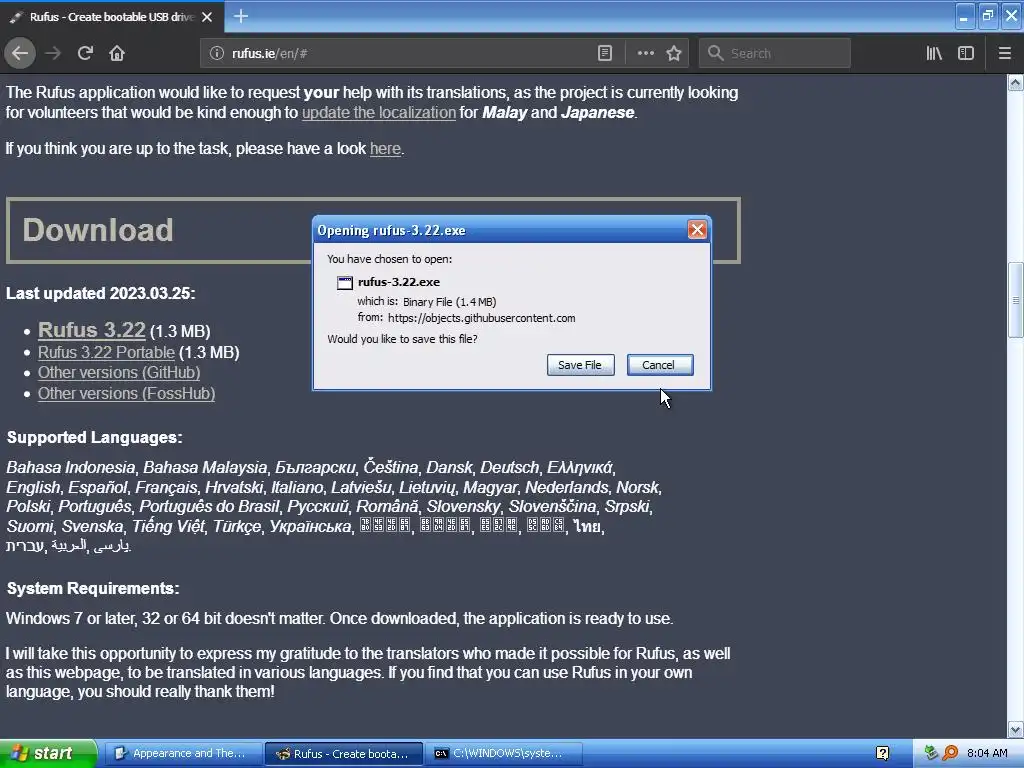This screenshot has height=768, width=1024.
Task: Click 'Last updated 2023.03.25:' text
Action: (x=101, y=293)
